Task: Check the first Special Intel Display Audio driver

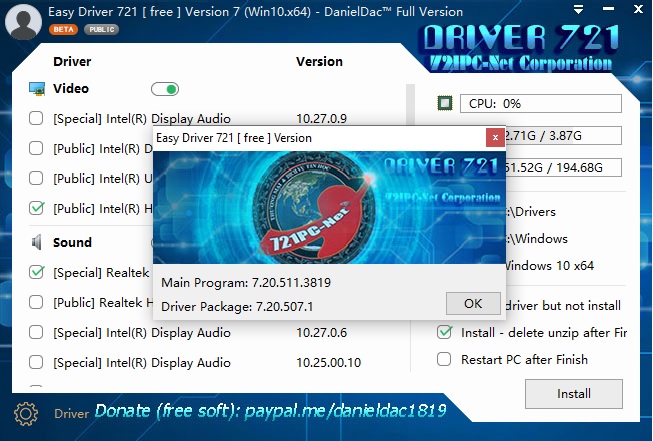Action: (37, 119)
